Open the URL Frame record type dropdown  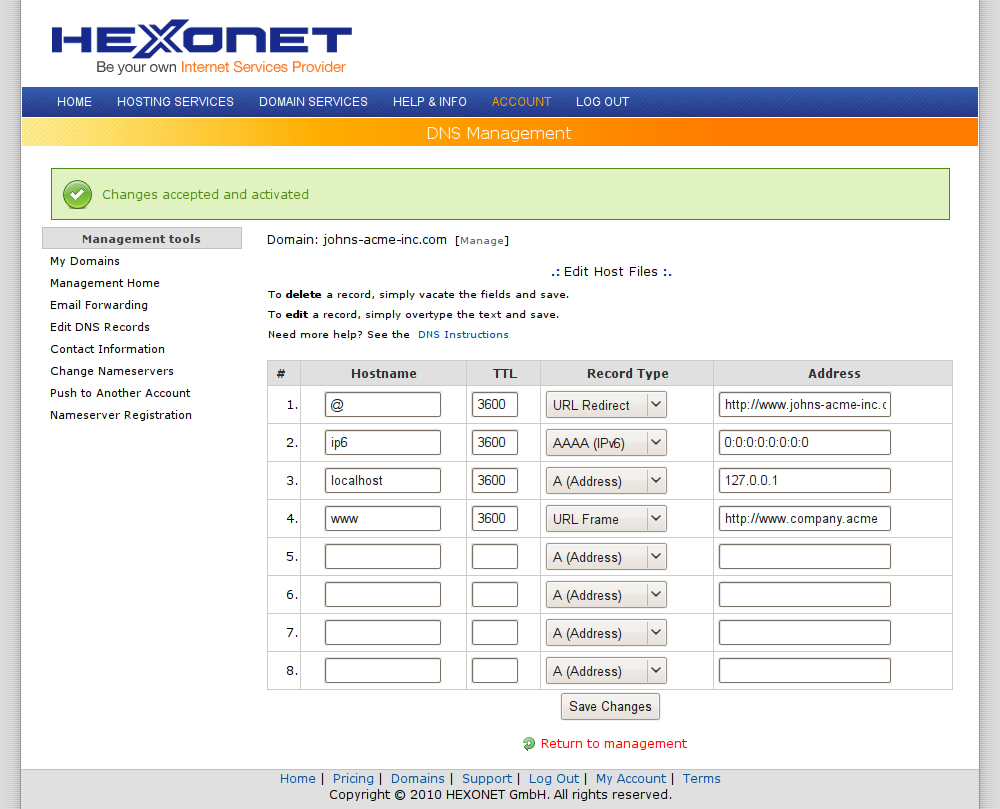(606, 519)
